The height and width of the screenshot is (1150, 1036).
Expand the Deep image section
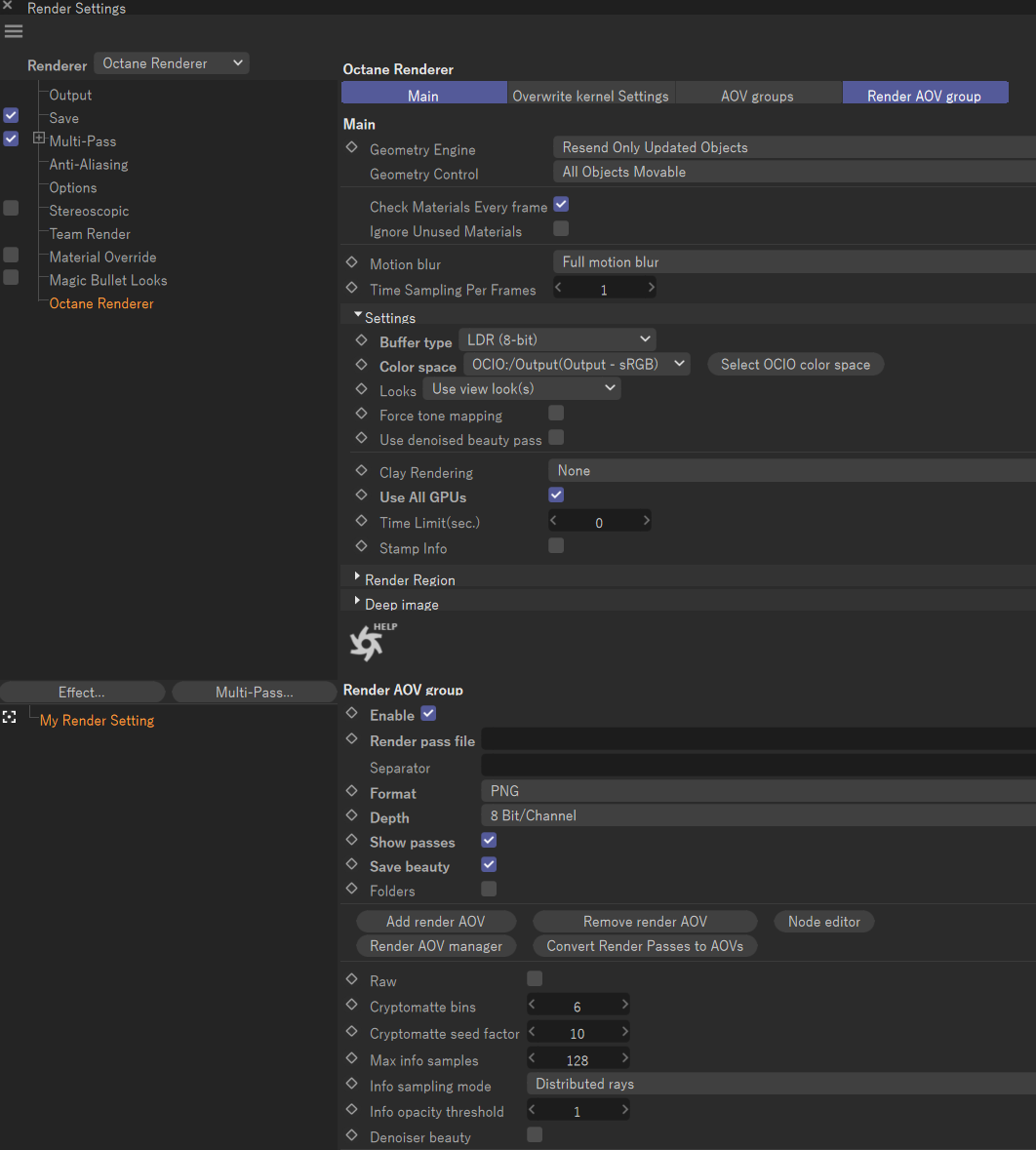tap(357, 602)
